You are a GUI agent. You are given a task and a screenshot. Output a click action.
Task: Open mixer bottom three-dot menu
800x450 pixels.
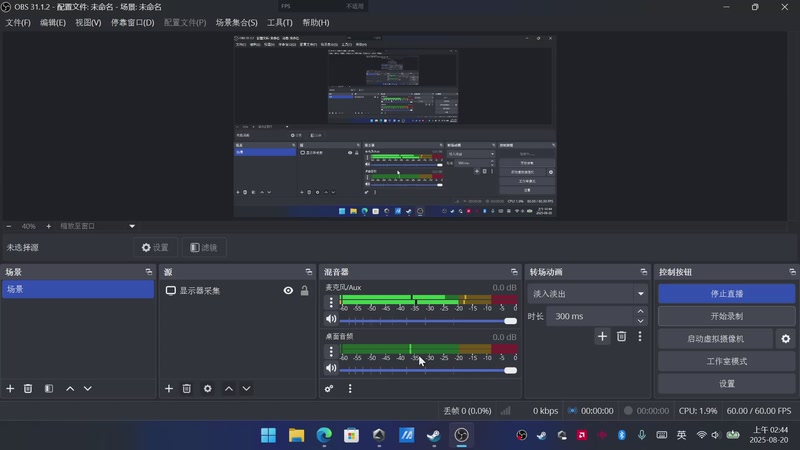click(350, 389)
